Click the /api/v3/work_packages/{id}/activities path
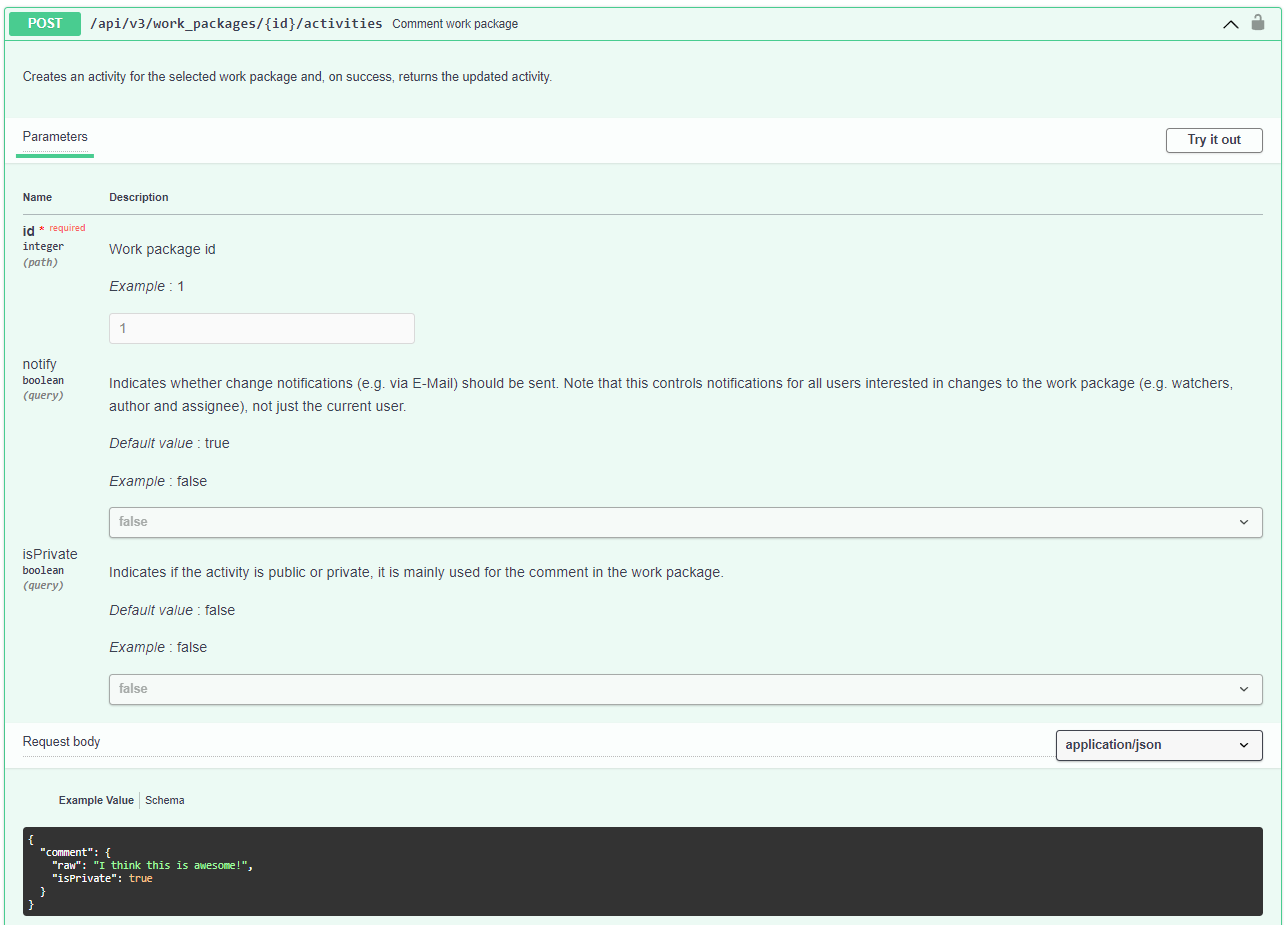 [236, 23]
